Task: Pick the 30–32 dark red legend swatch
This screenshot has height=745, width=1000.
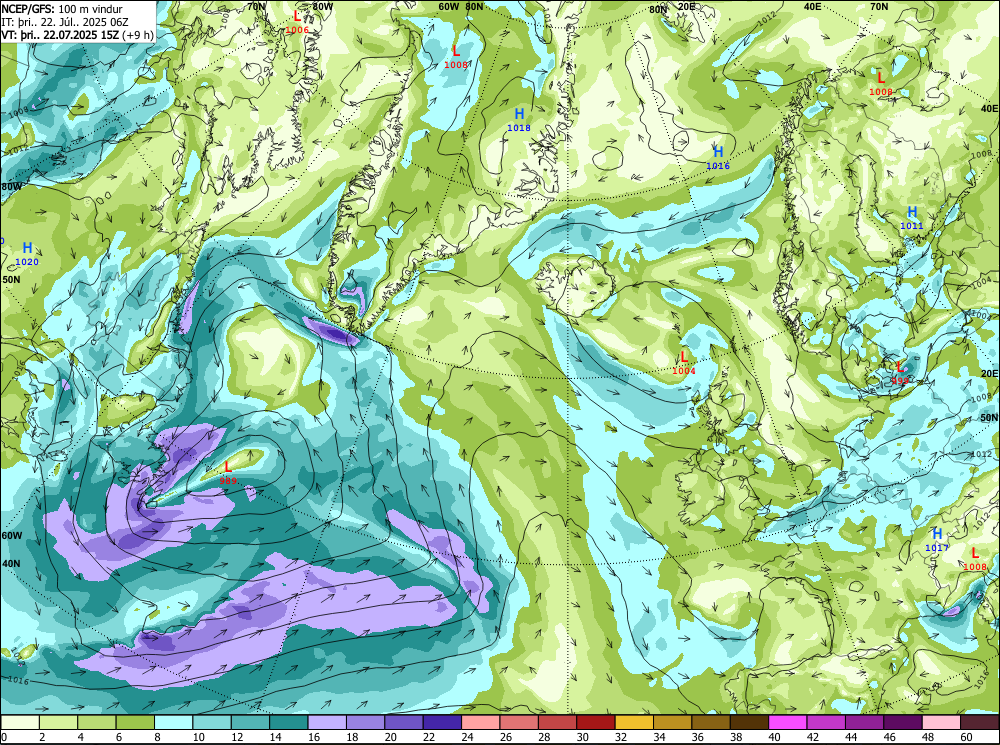Action: tap(596, 722)
